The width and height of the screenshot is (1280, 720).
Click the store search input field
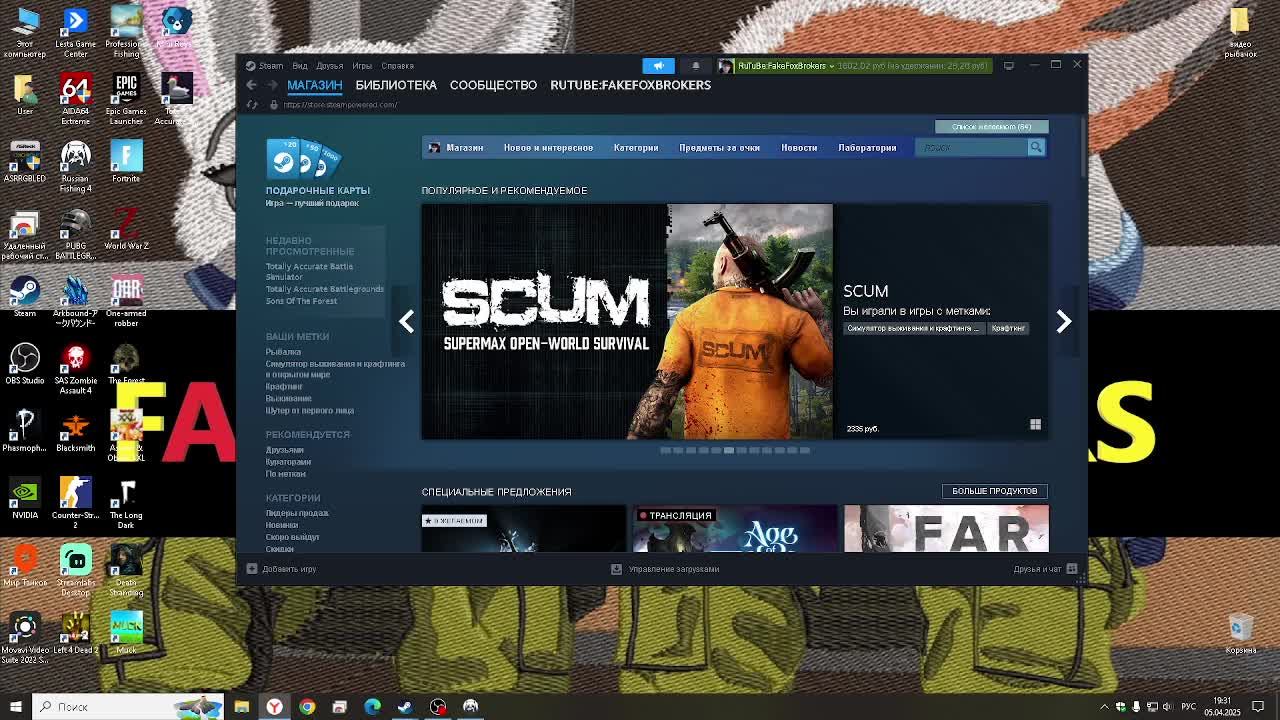point(971,148)
